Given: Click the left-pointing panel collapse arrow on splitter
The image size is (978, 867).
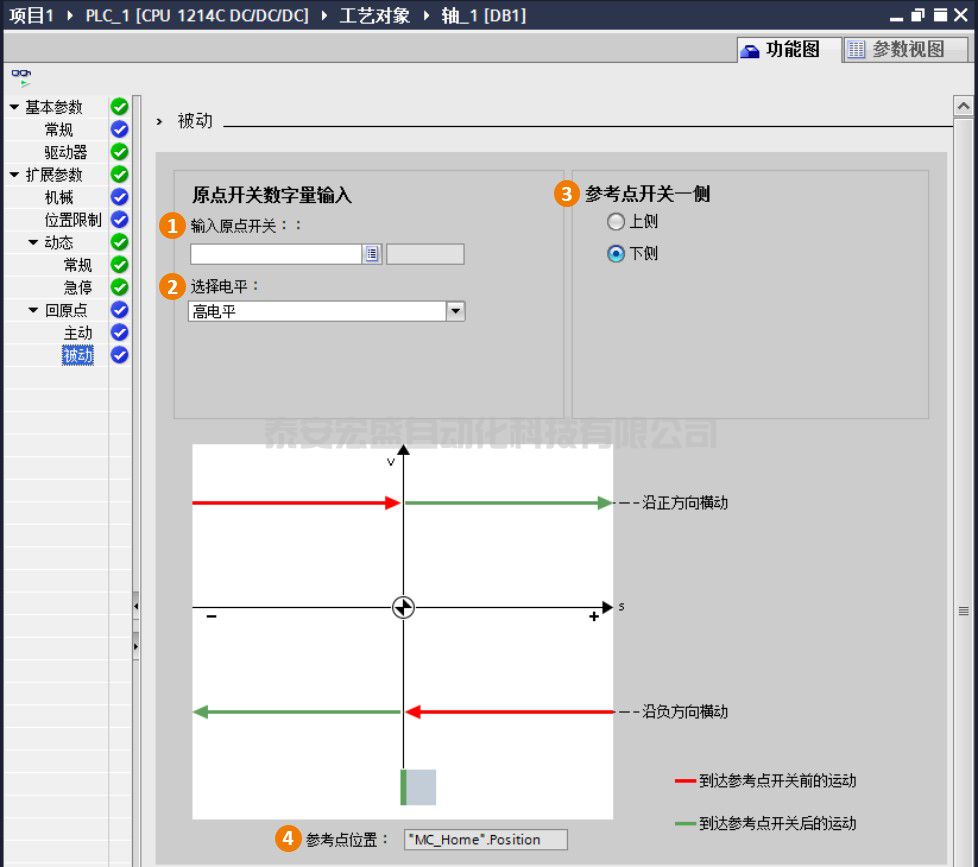Looking at the screenshot, I should (x=136, y=606).
